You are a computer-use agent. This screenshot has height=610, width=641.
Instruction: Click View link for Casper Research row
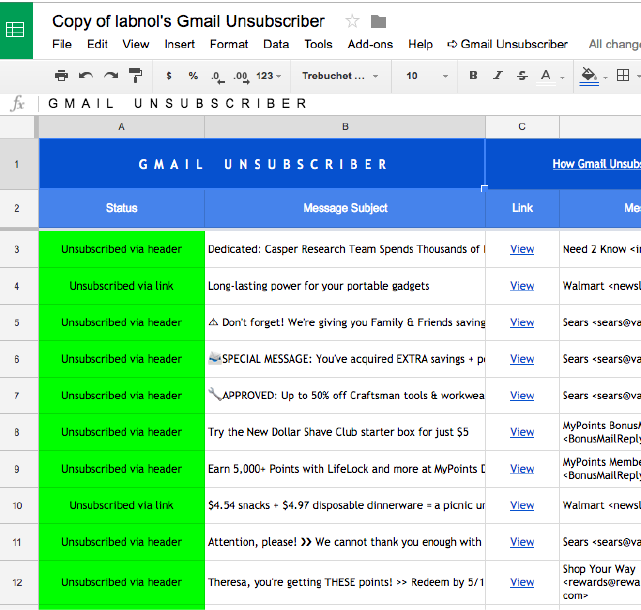[x=522, y=249]
